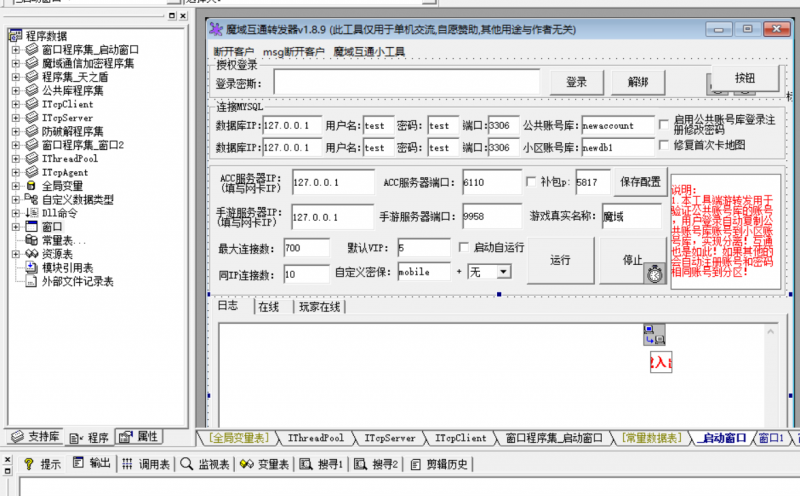Click the 自定义数据类型 icon

tap(31, 199)
